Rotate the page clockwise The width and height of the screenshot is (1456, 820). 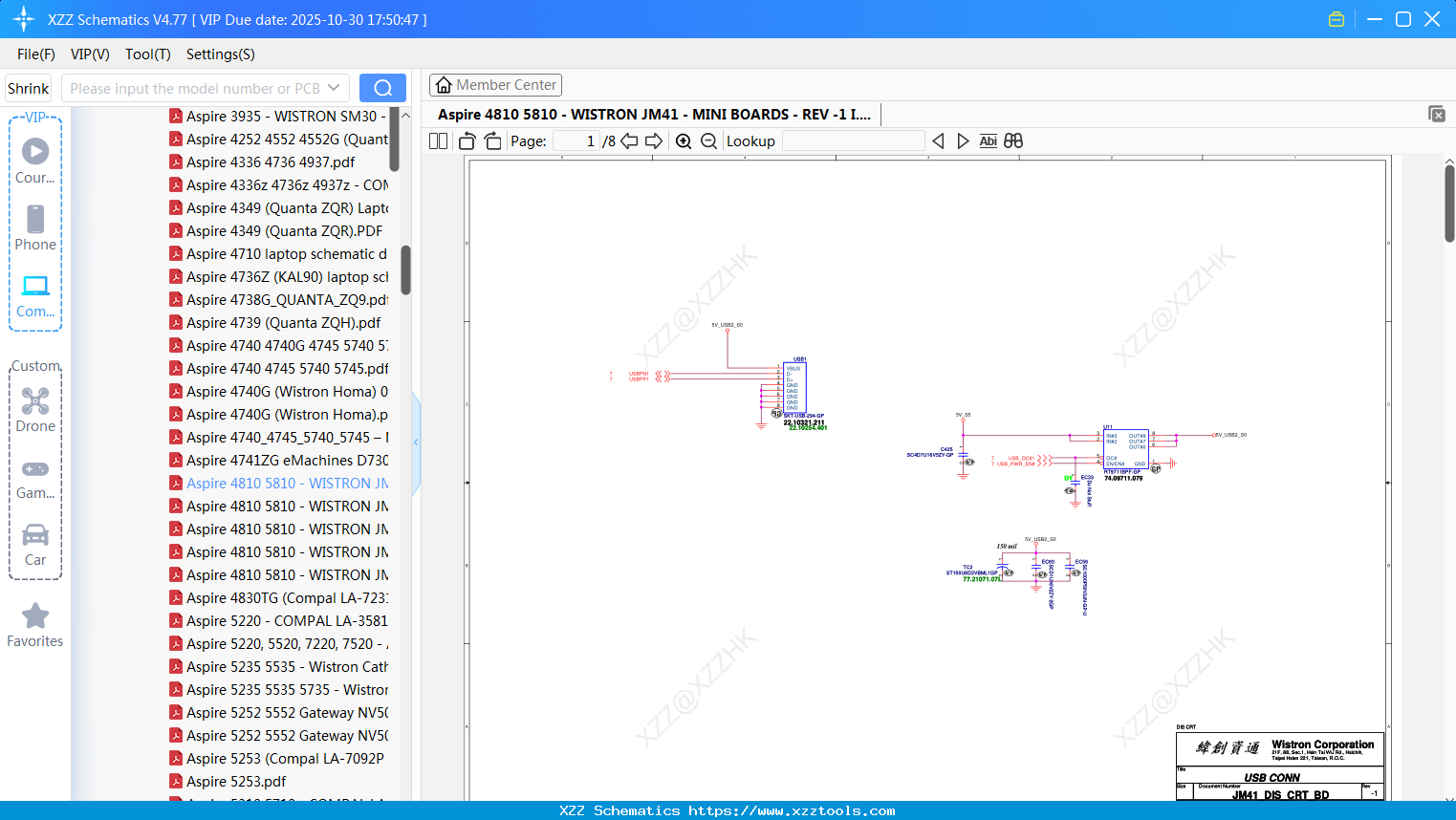tap(492, 141)
